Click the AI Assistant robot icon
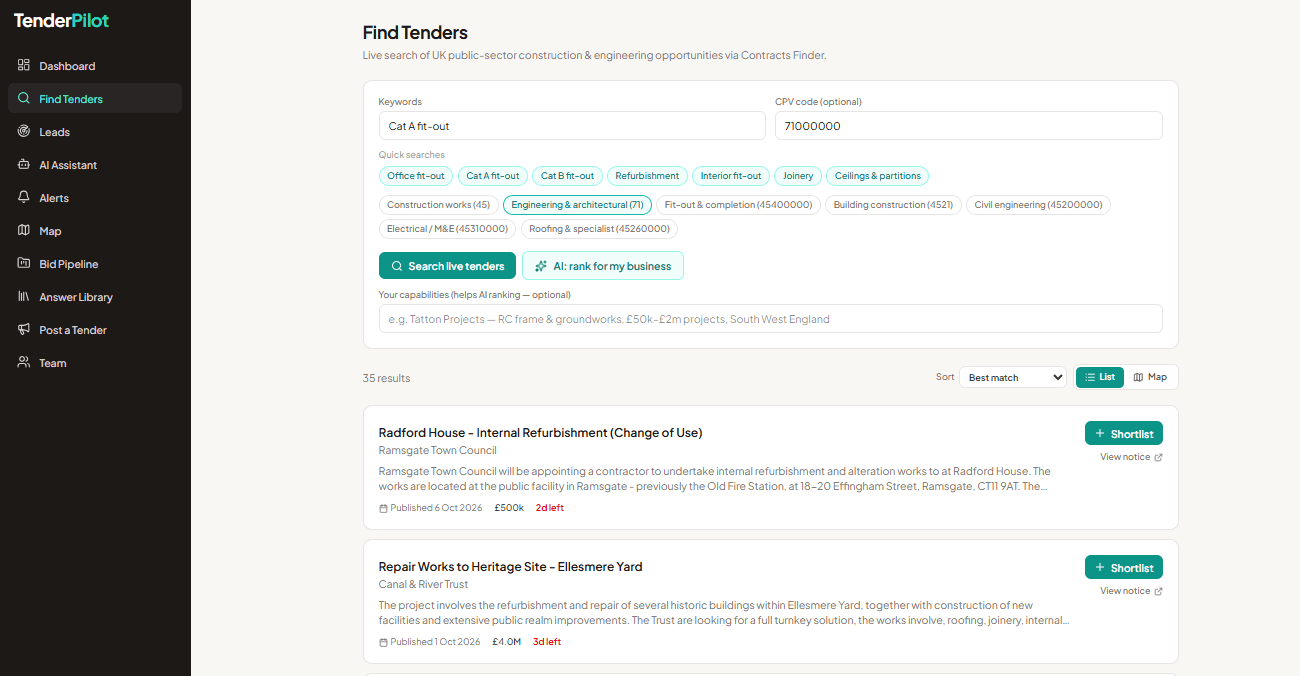 tap(24, 165)
